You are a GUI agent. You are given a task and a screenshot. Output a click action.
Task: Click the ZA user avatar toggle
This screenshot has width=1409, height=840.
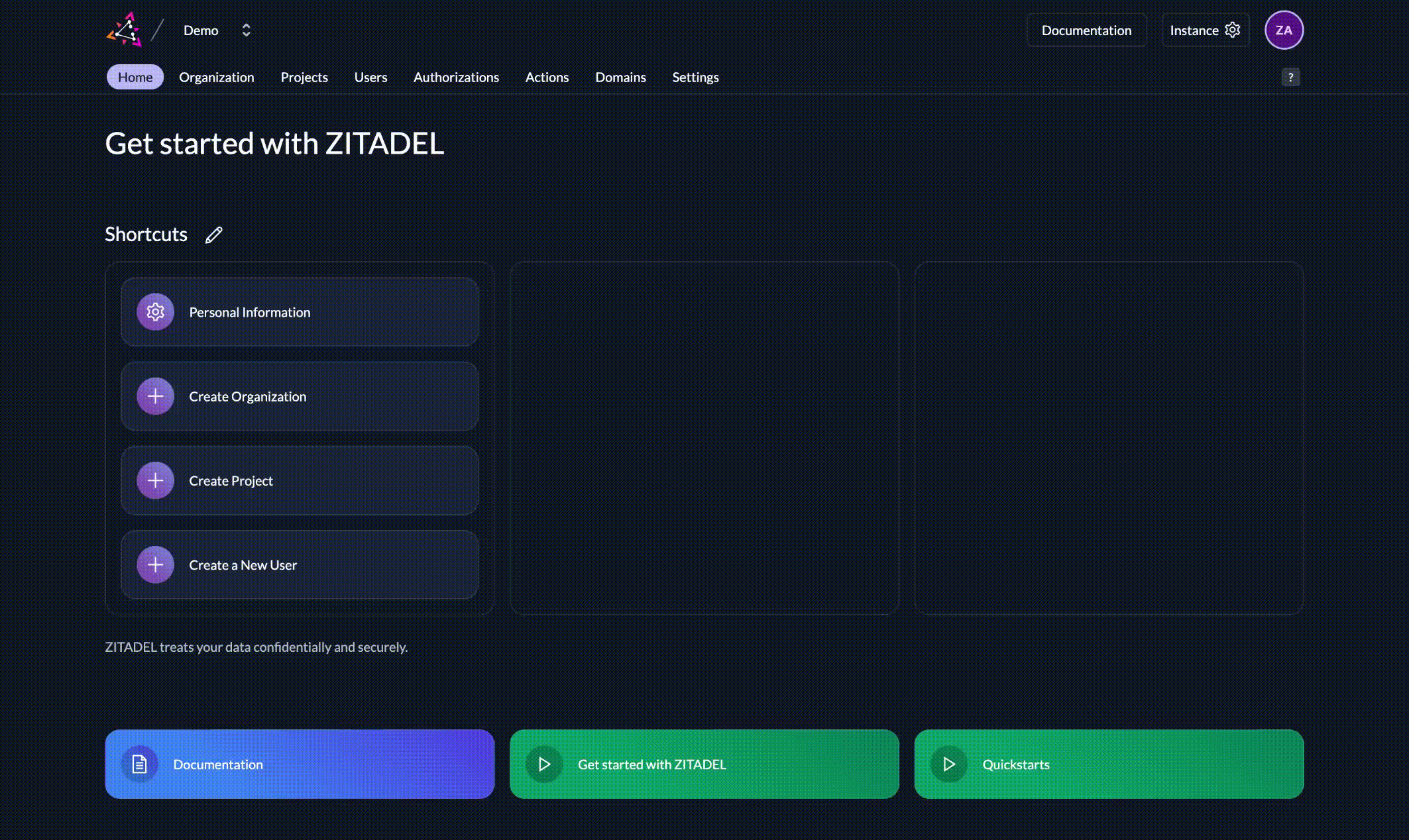click(x=1284, y=29)
